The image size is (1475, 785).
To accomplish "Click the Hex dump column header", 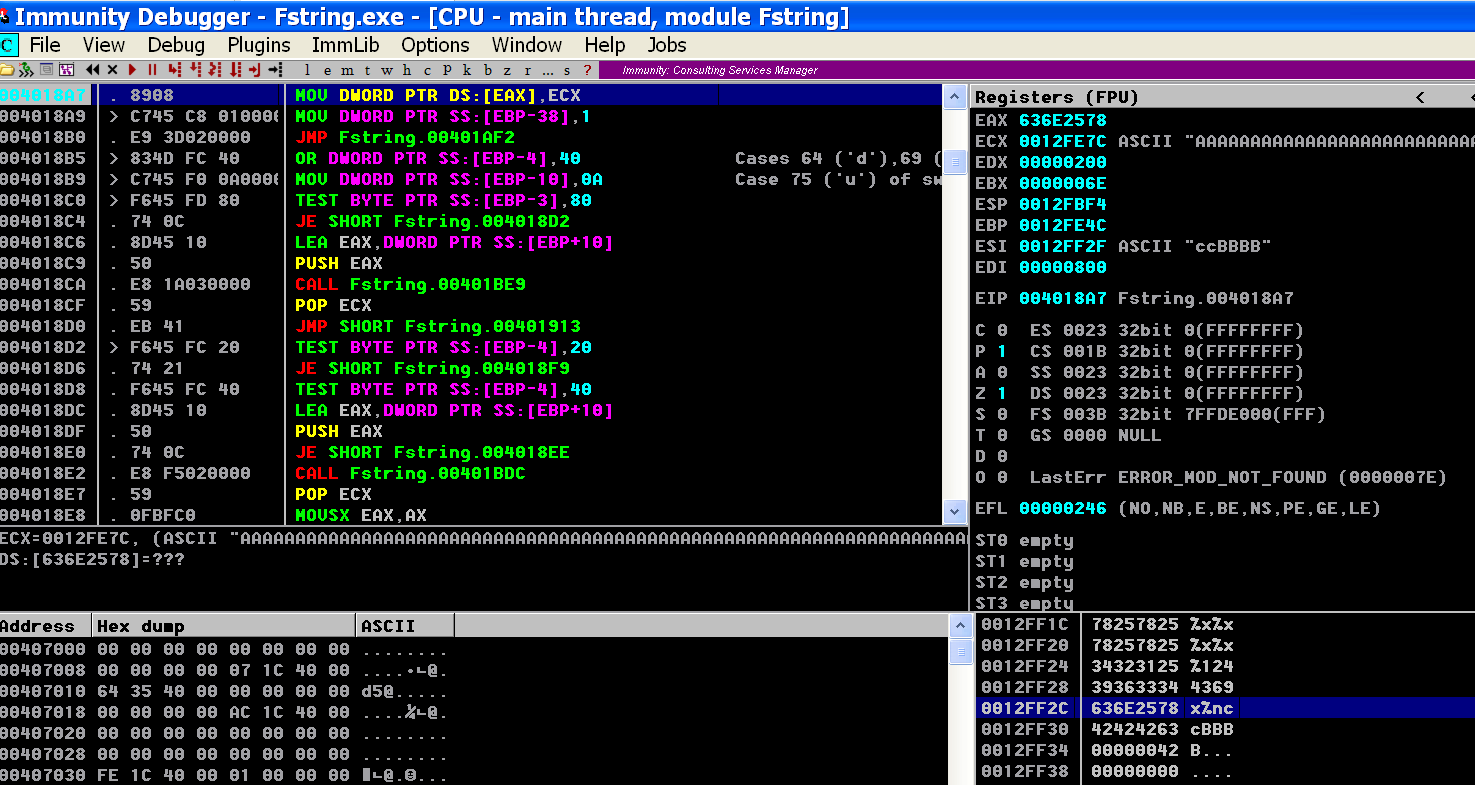I will (224, 626).
